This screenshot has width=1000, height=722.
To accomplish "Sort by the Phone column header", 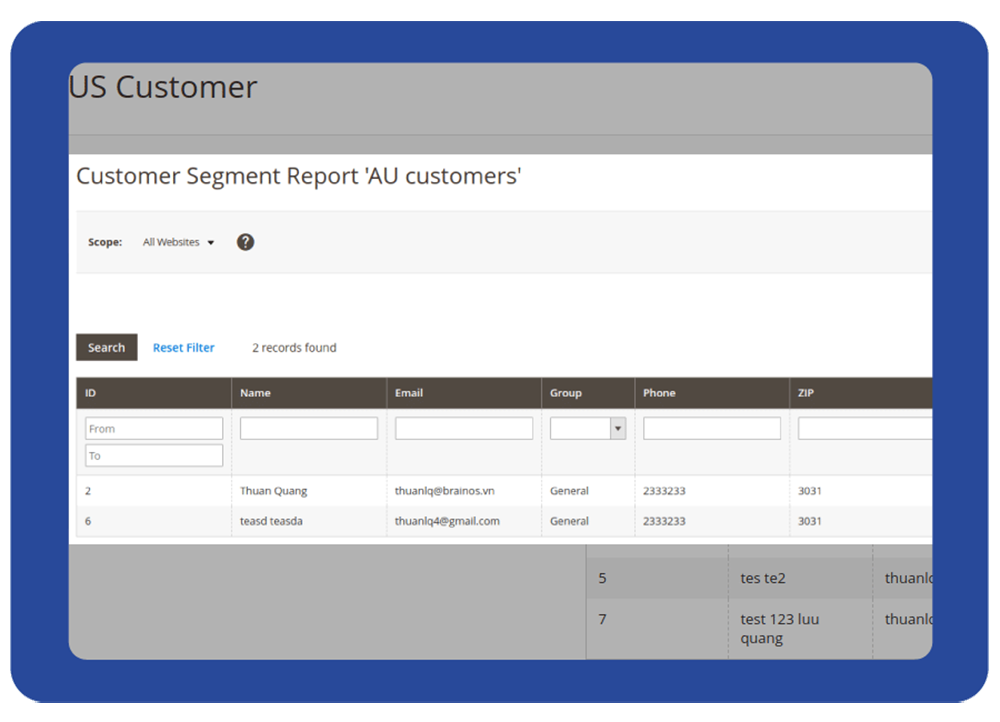I will click(x=659, y=393).
